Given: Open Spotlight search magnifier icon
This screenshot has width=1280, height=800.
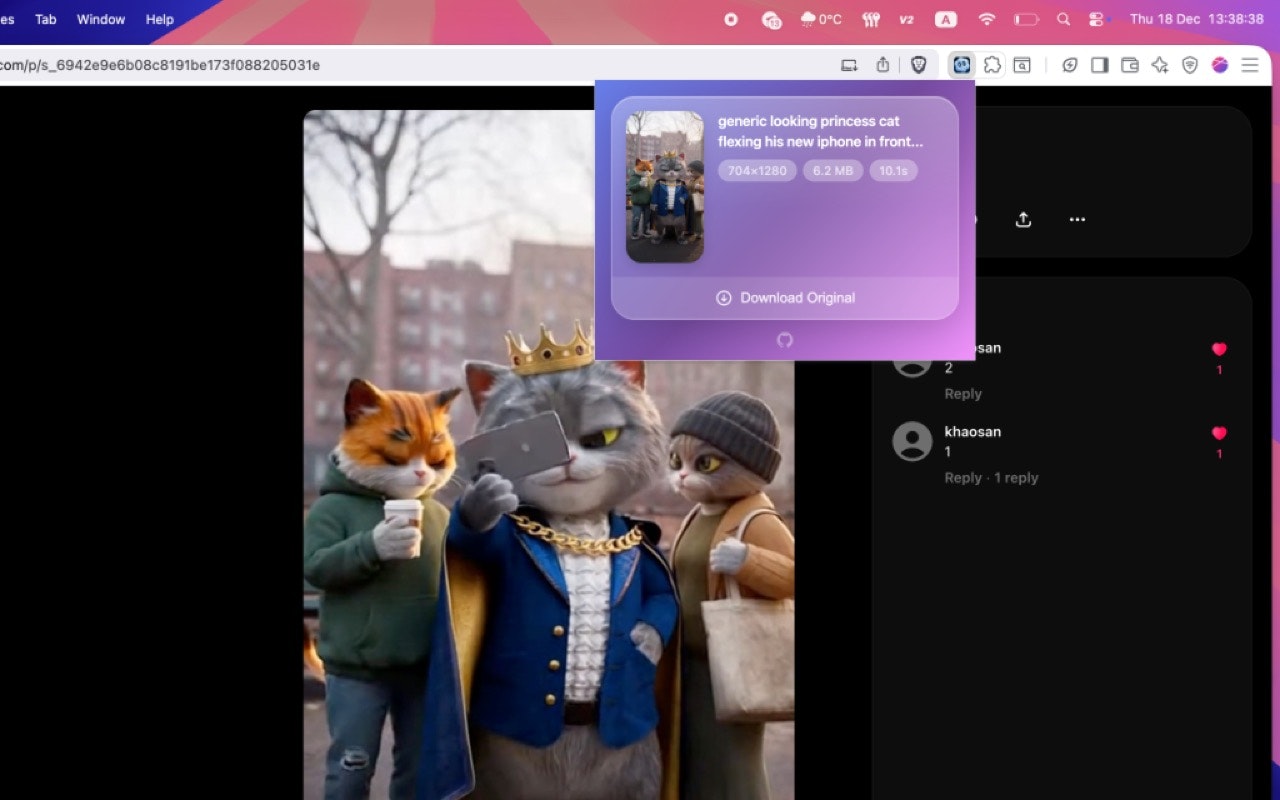Looking at the screenshot, I should (x=1063, y=19).
